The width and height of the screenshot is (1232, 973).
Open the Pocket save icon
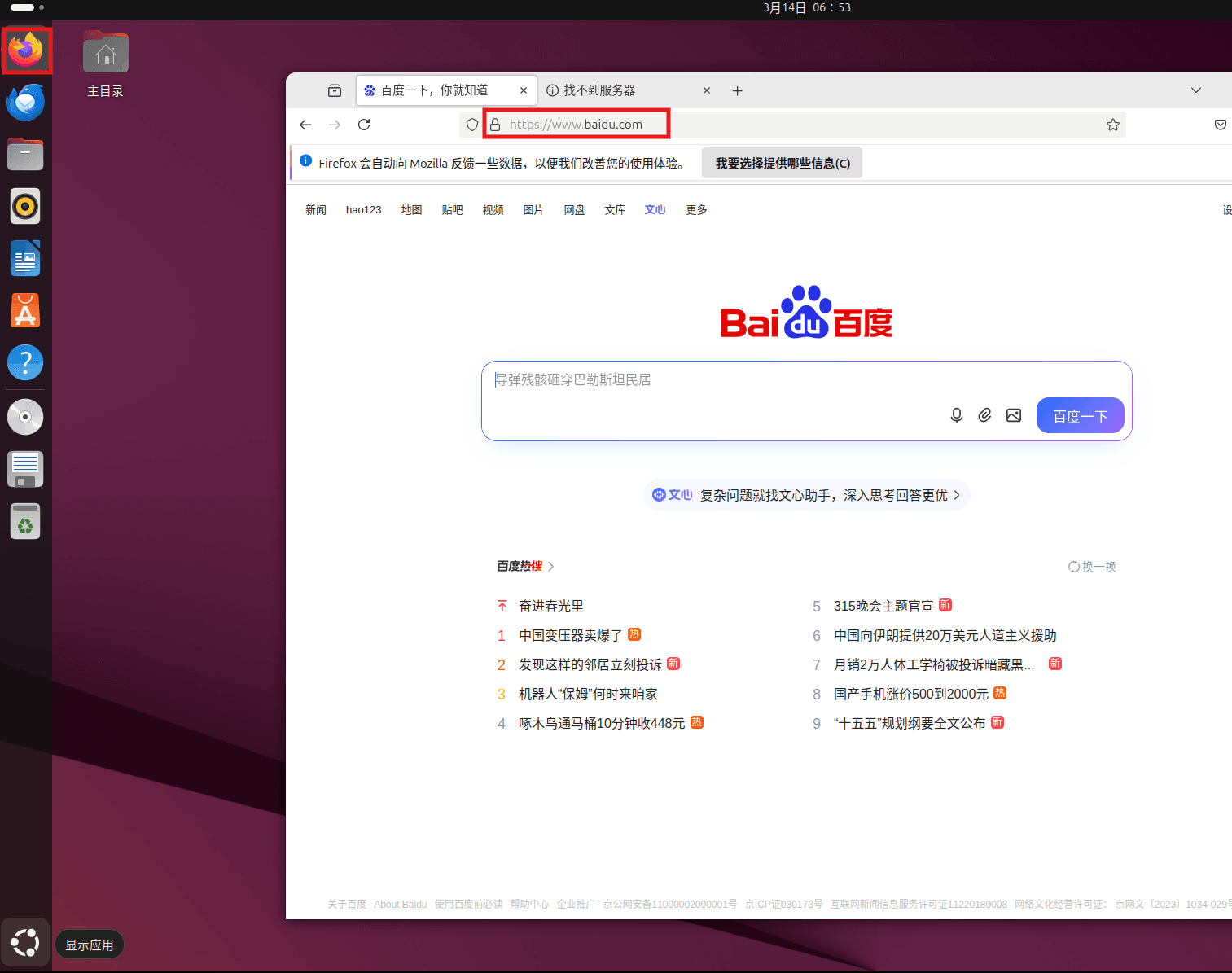pyautogui.click(x=1221, y=125)
